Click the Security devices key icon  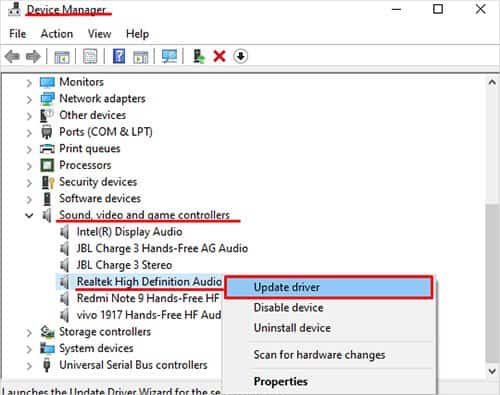click(47, 182)
